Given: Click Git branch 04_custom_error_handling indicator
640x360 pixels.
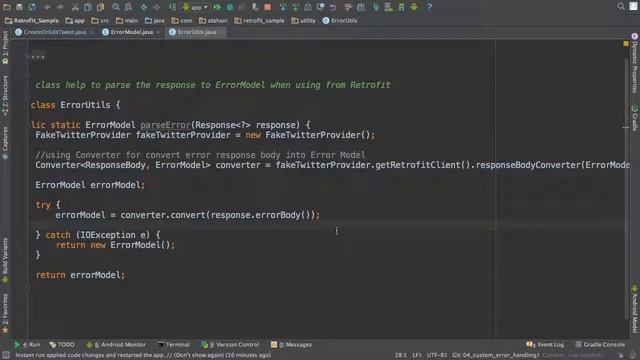Looking at the screenshot, I should pyautogui.click(x=496, y=355).
